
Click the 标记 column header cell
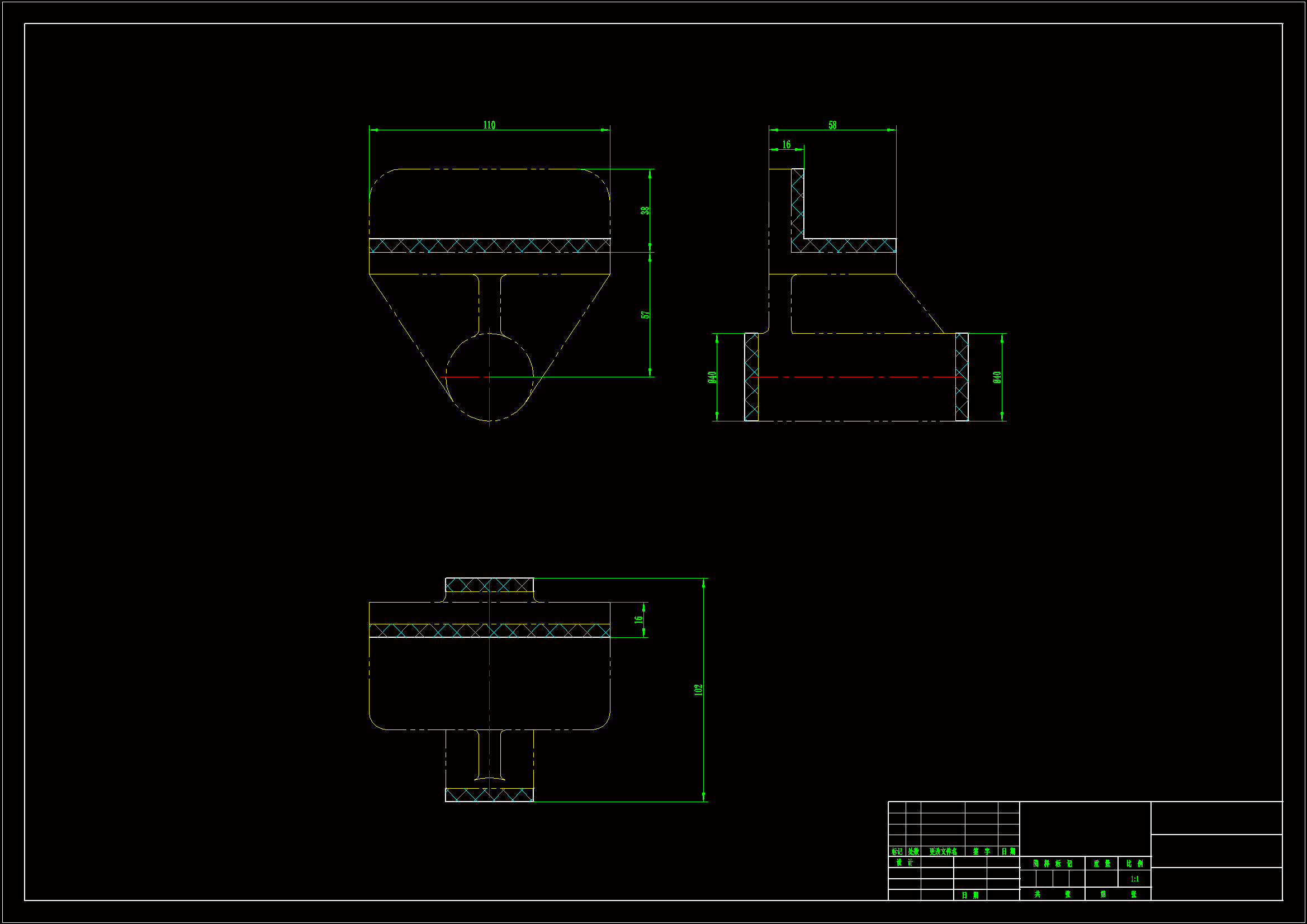click(897, 851)
